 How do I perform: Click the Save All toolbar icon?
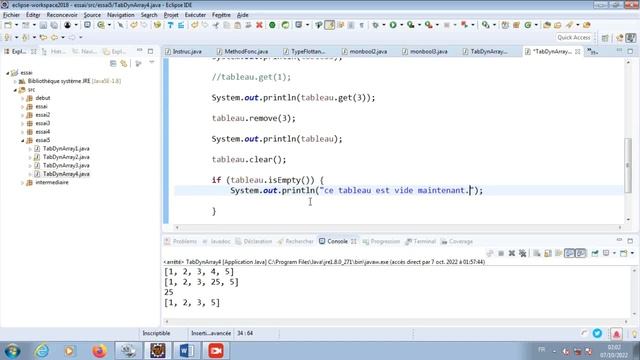pos(54,25)
